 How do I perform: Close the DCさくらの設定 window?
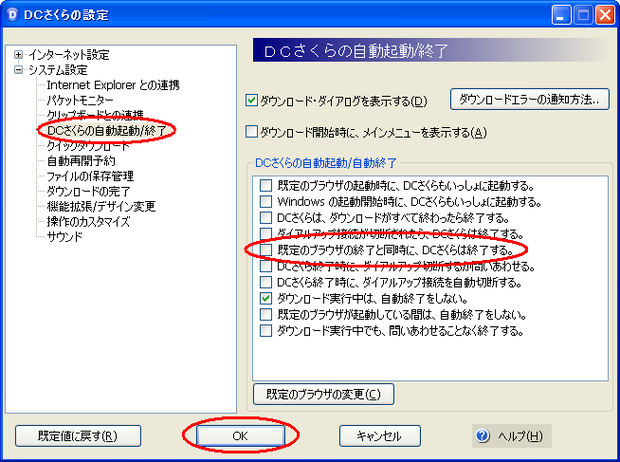[605, 15]
